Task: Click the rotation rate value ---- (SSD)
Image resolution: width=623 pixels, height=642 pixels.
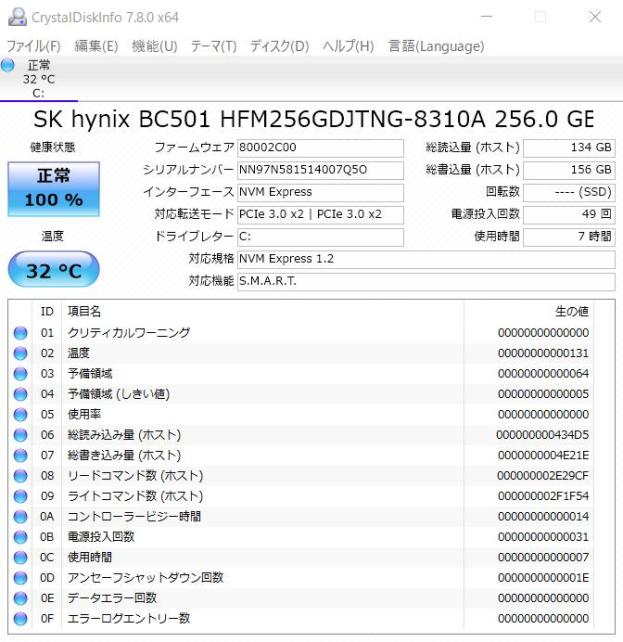Action: [569, 192]
